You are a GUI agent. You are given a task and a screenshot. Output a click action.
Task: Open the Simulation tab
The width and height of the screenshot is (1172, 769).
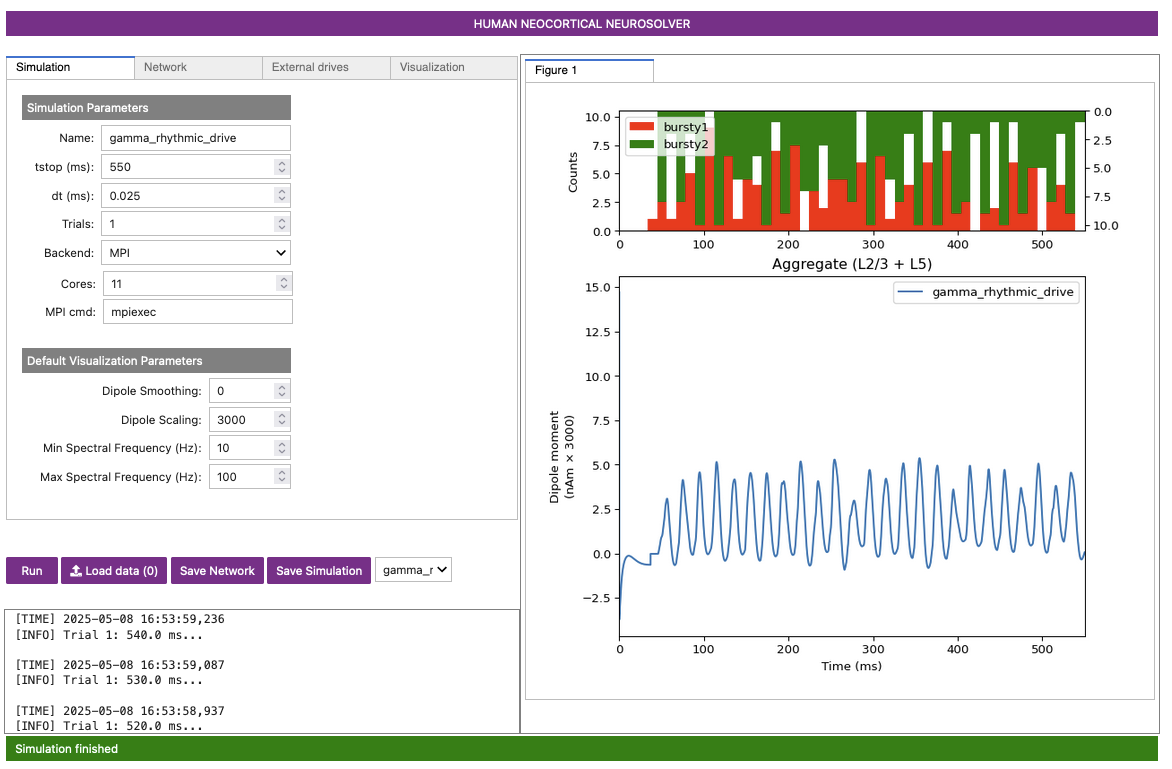tap(70, 67)
